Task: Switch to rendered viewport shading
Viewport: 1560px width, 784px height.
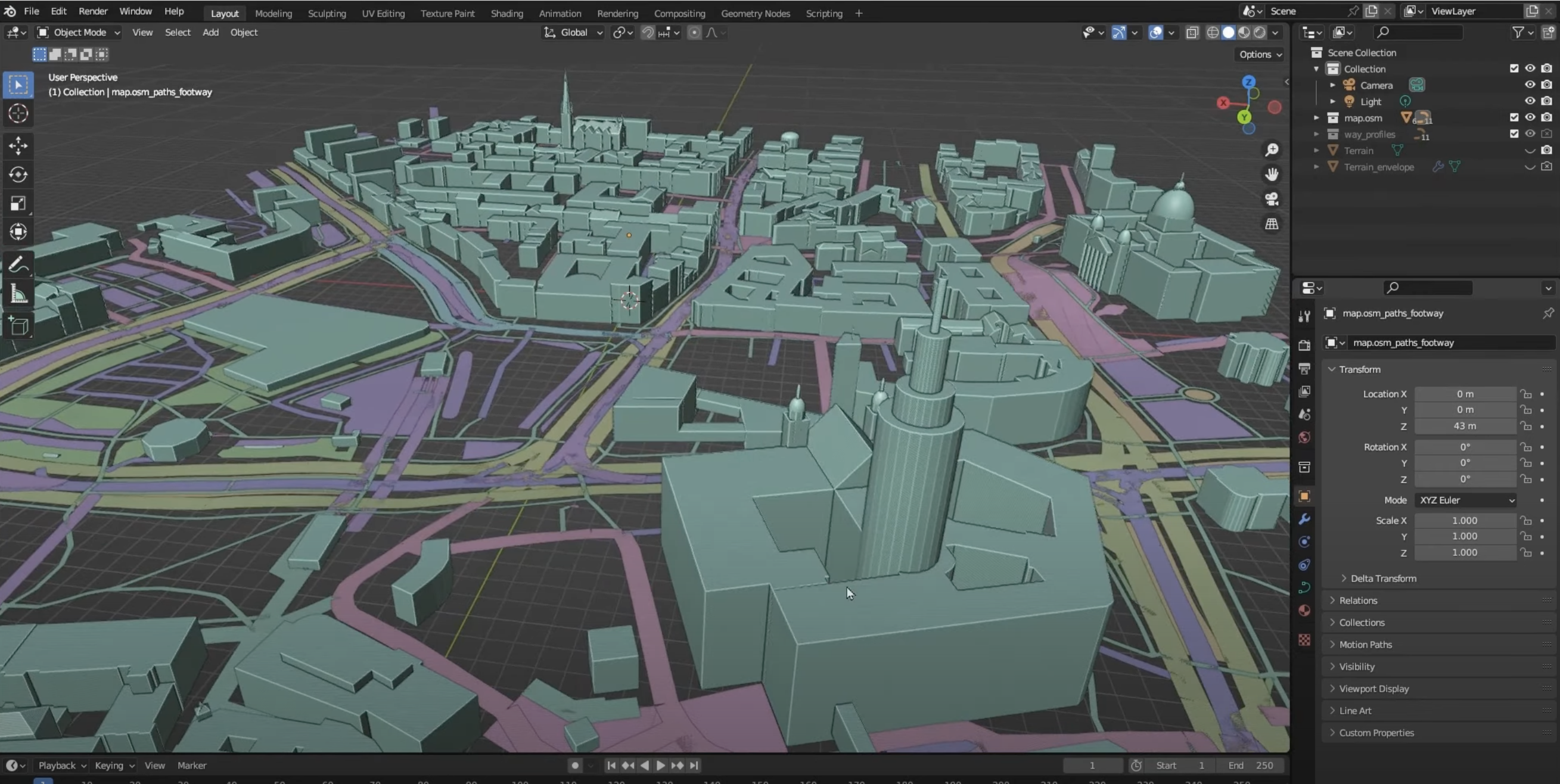Action: point(1260,33)
